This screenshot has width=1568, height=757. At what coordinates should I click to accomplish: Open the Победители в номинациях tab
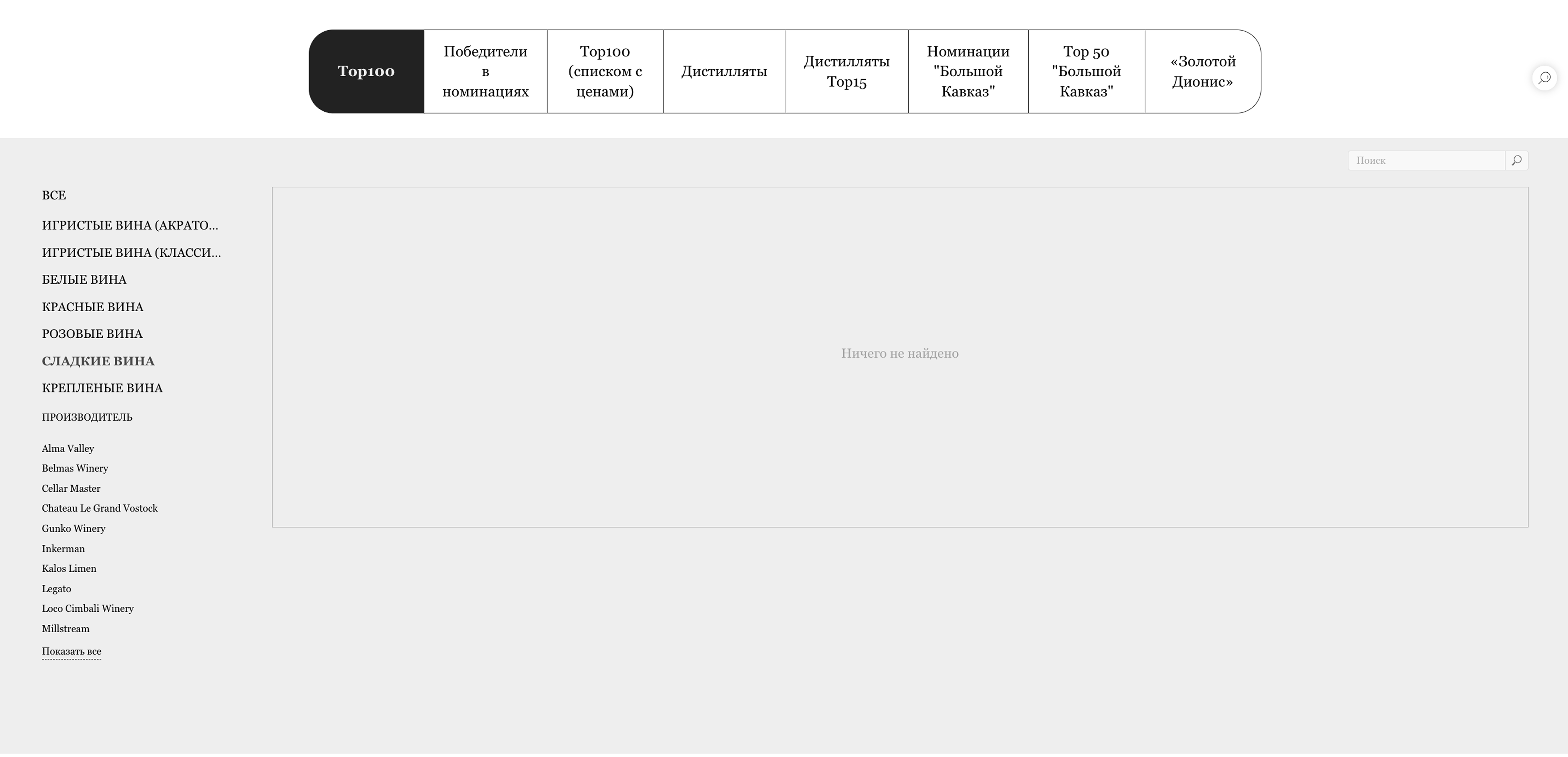pyautogui.click(x=485, y=71)
